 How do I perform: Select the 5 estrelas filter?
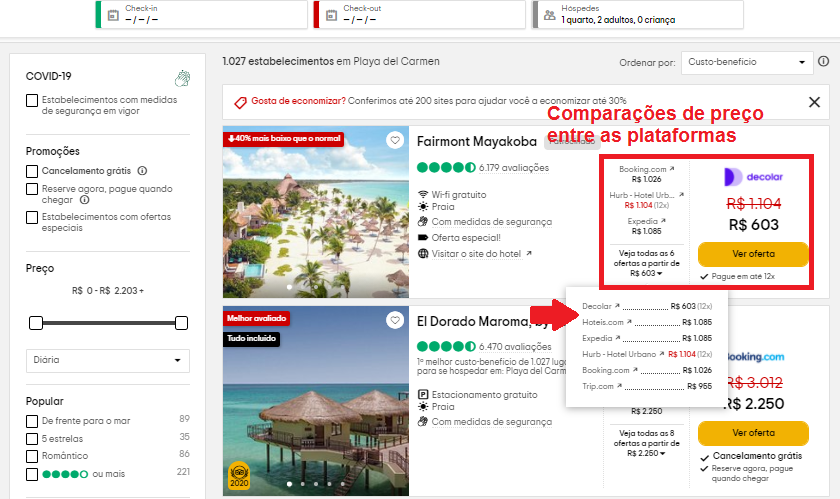(32, 439)
